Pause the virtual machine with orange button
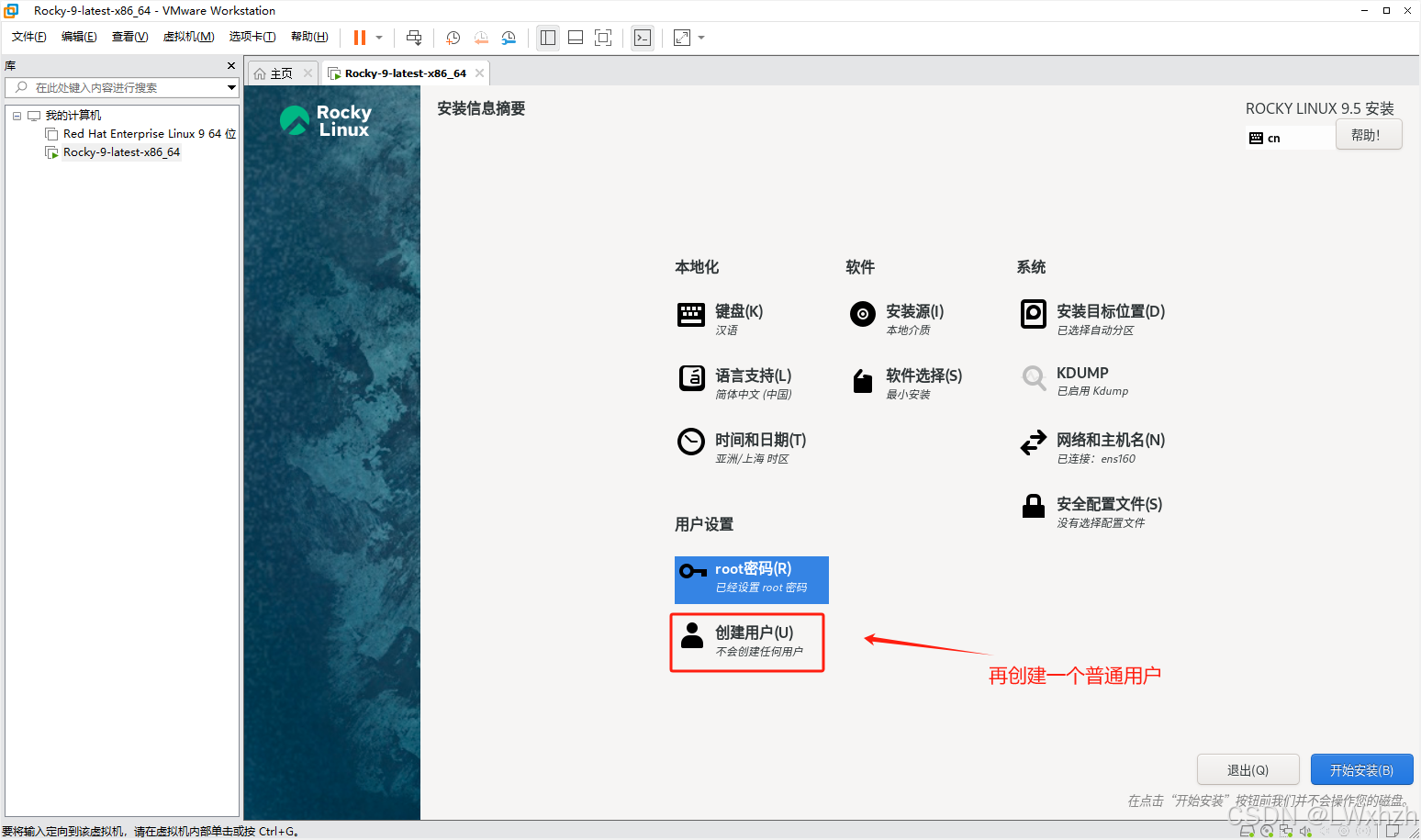The width and height of the screenshot is (1421, 840). point(360,38)
